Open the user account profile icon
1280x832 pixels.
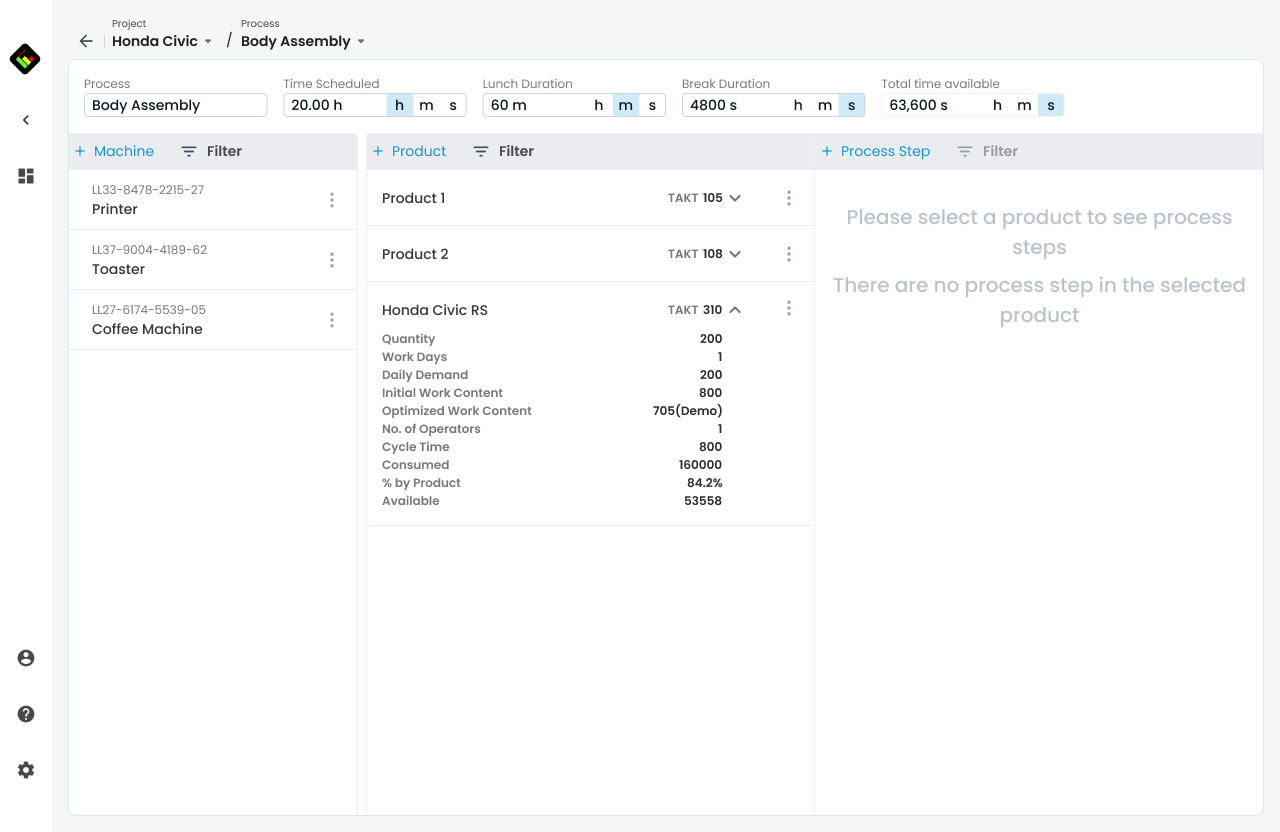pyautogui.click(x=26, y=658)
